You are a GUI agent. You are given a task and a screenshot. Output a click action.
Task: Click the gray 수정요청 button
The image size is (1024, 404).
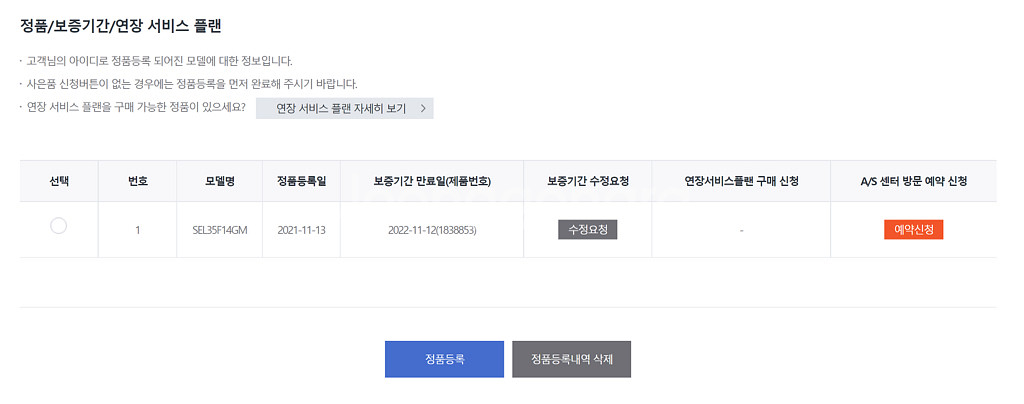coord(588,230)
